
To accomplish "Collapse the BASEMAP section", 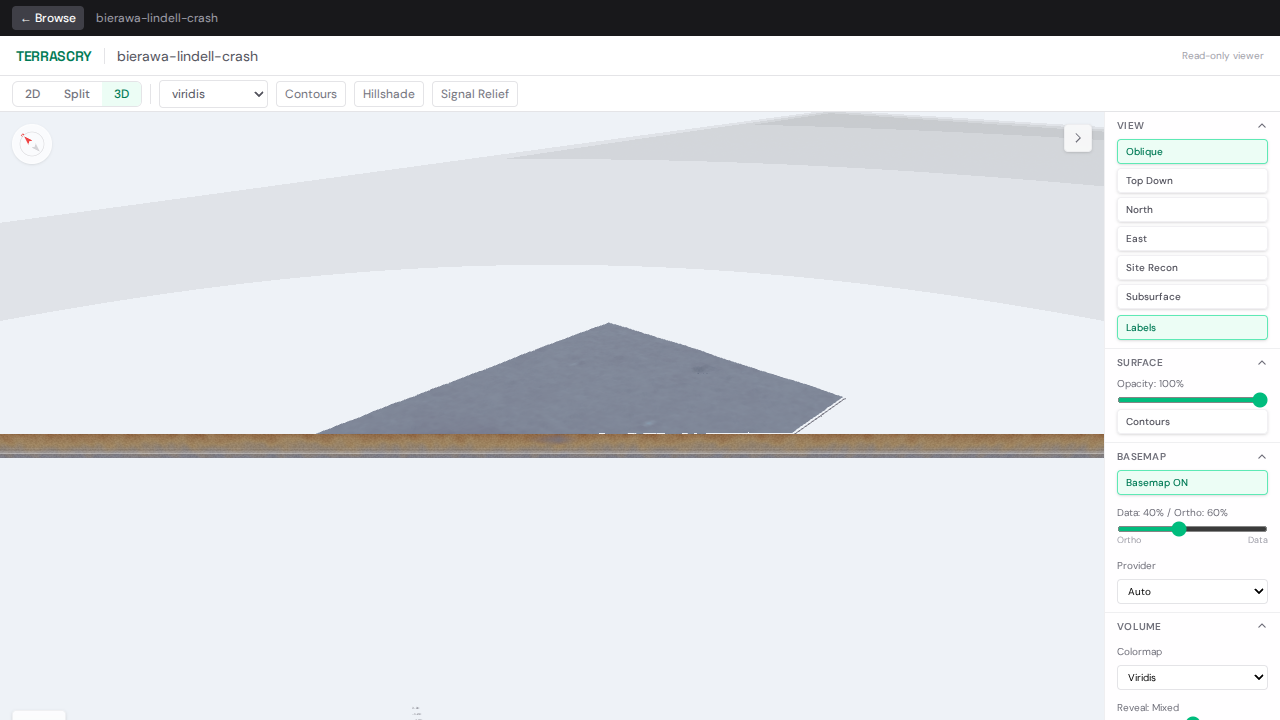I will click(1261, 456).
